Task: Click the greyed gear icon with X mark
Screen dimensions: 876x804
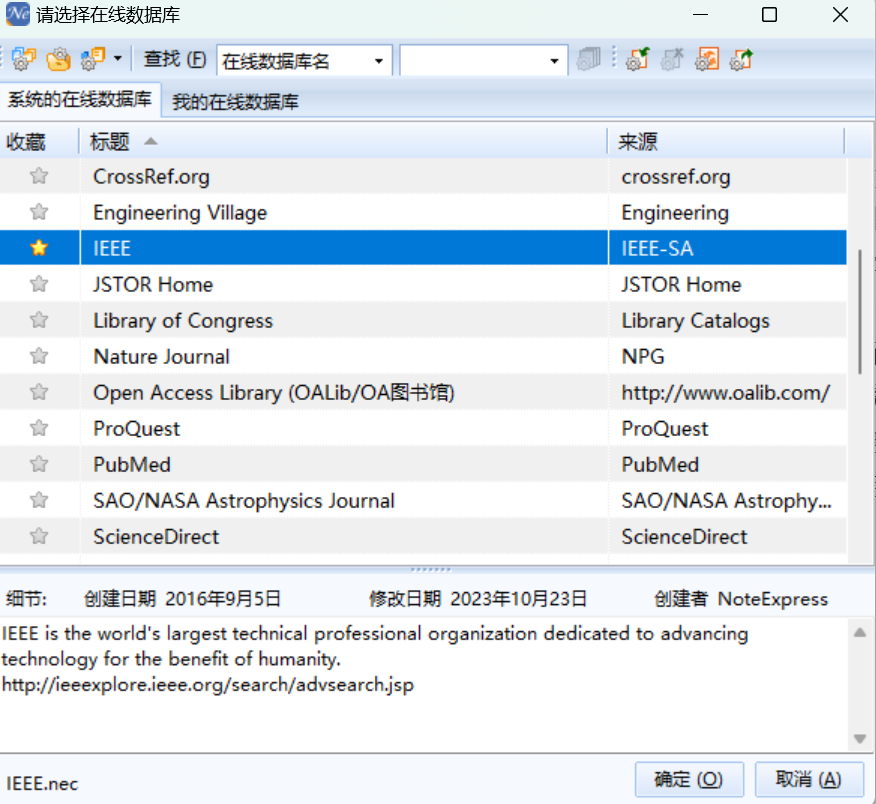Action: (x=672, y=59)
